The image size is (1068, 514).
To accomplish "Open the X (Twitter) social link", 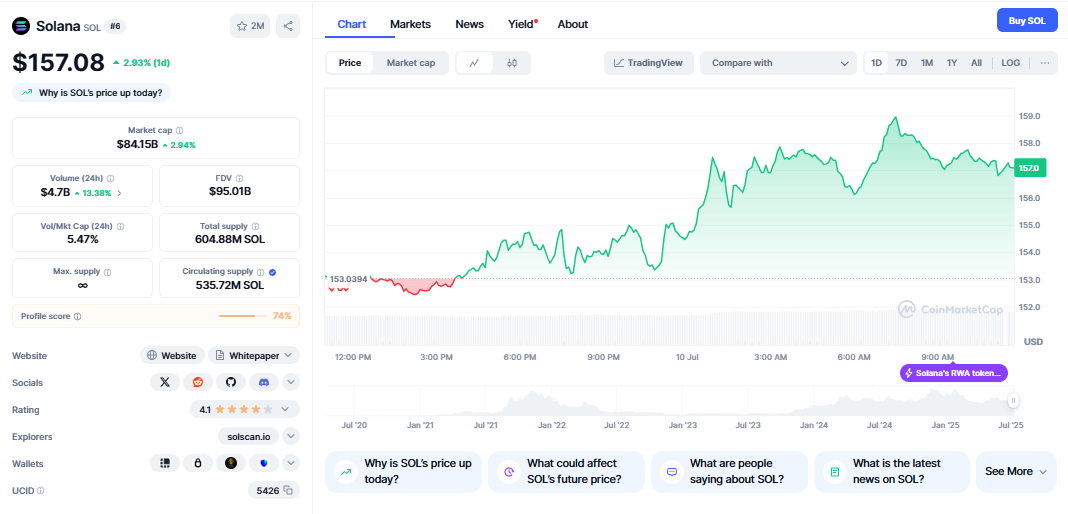I will (x=165, y=383).
